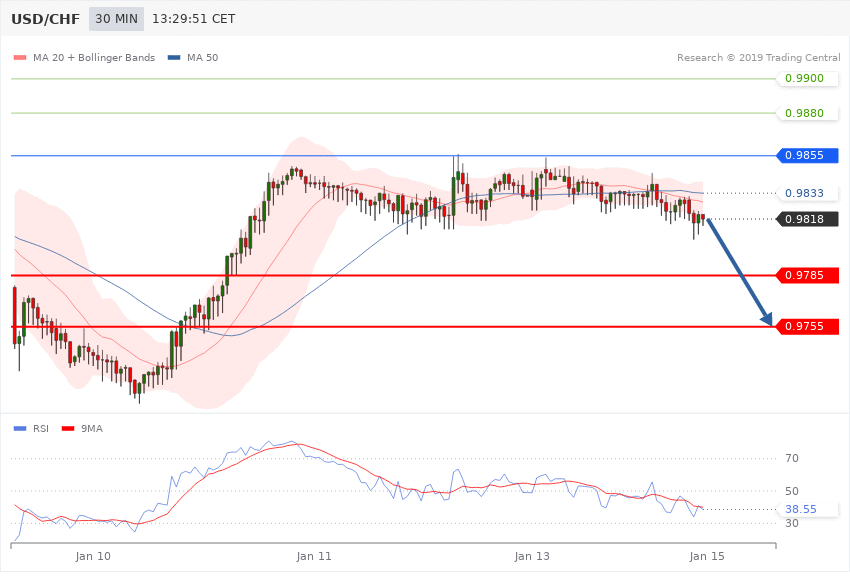This screenshot has width=850, height=576.
Task: Click the Jan 15 date axis label
Action: pos(707,556)
